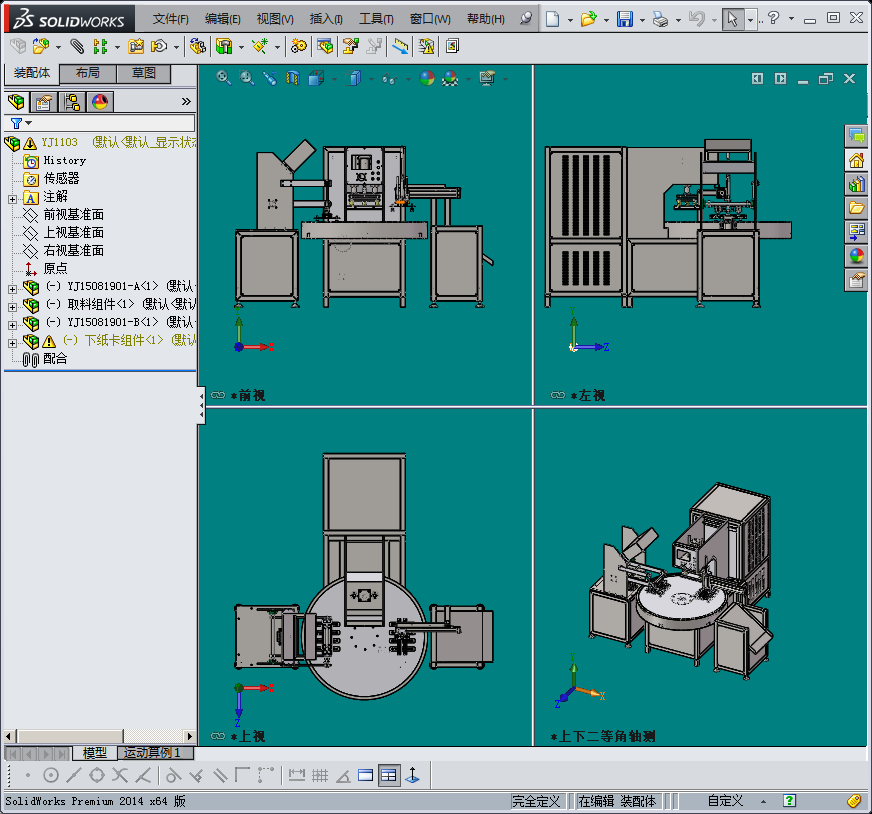Expand more manager tabs with the chevron
The width and height of the screenshot is (872, 814).
186,101
